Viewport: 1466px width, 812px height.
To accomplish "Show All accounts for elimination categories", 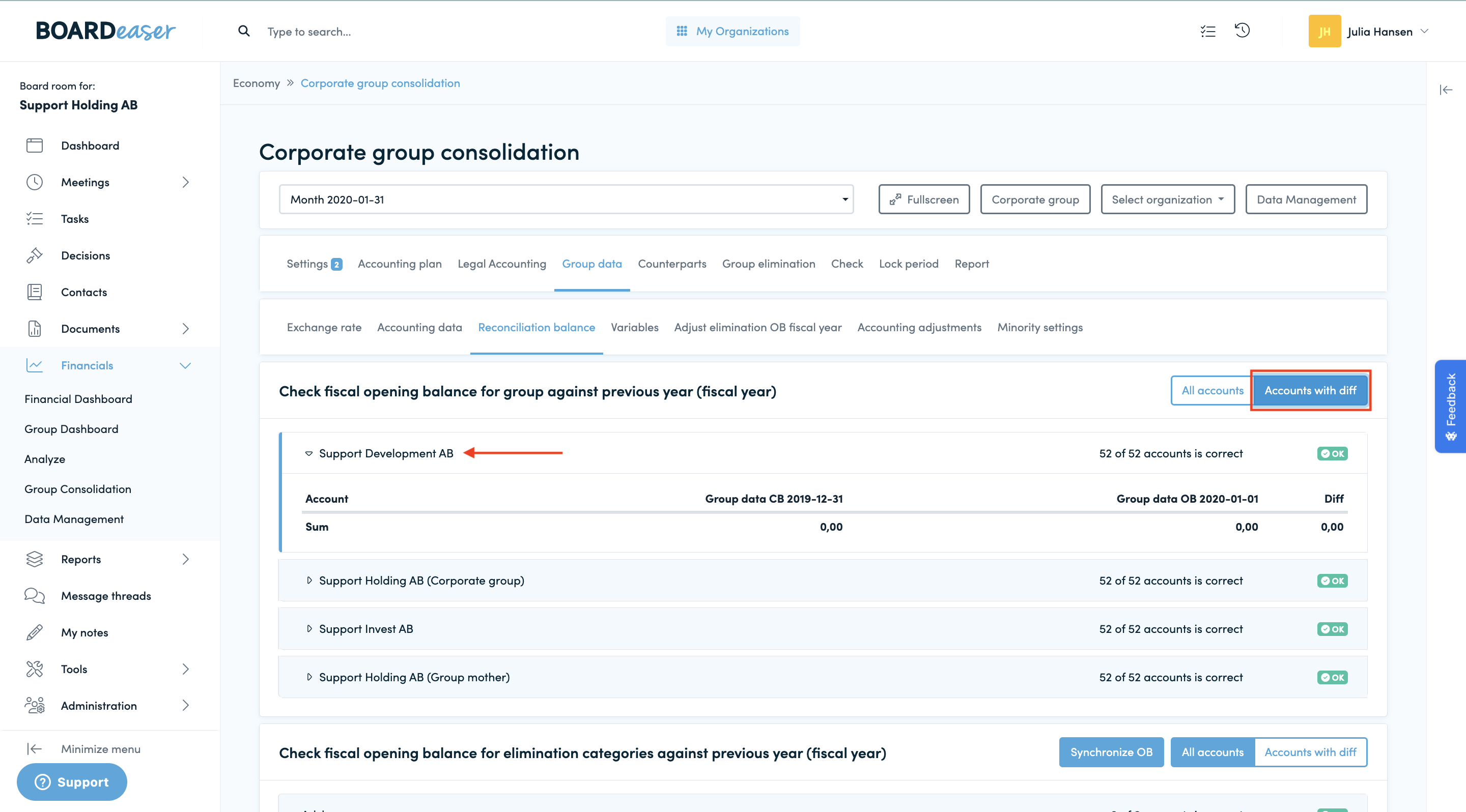I will point(1212,752).
